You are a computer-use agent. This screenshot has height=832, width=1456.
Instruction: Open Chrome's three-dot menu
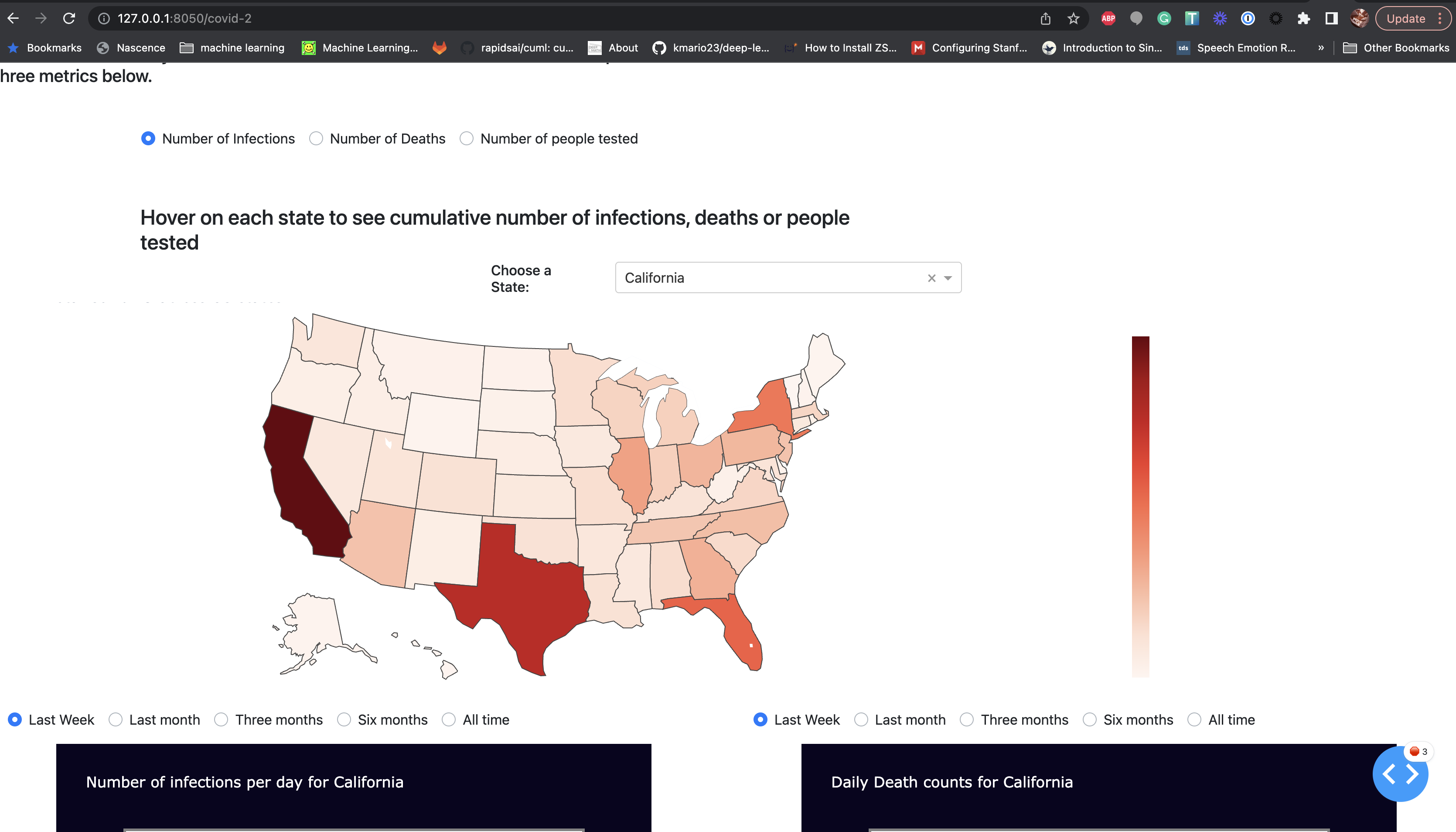(1440, 18)
